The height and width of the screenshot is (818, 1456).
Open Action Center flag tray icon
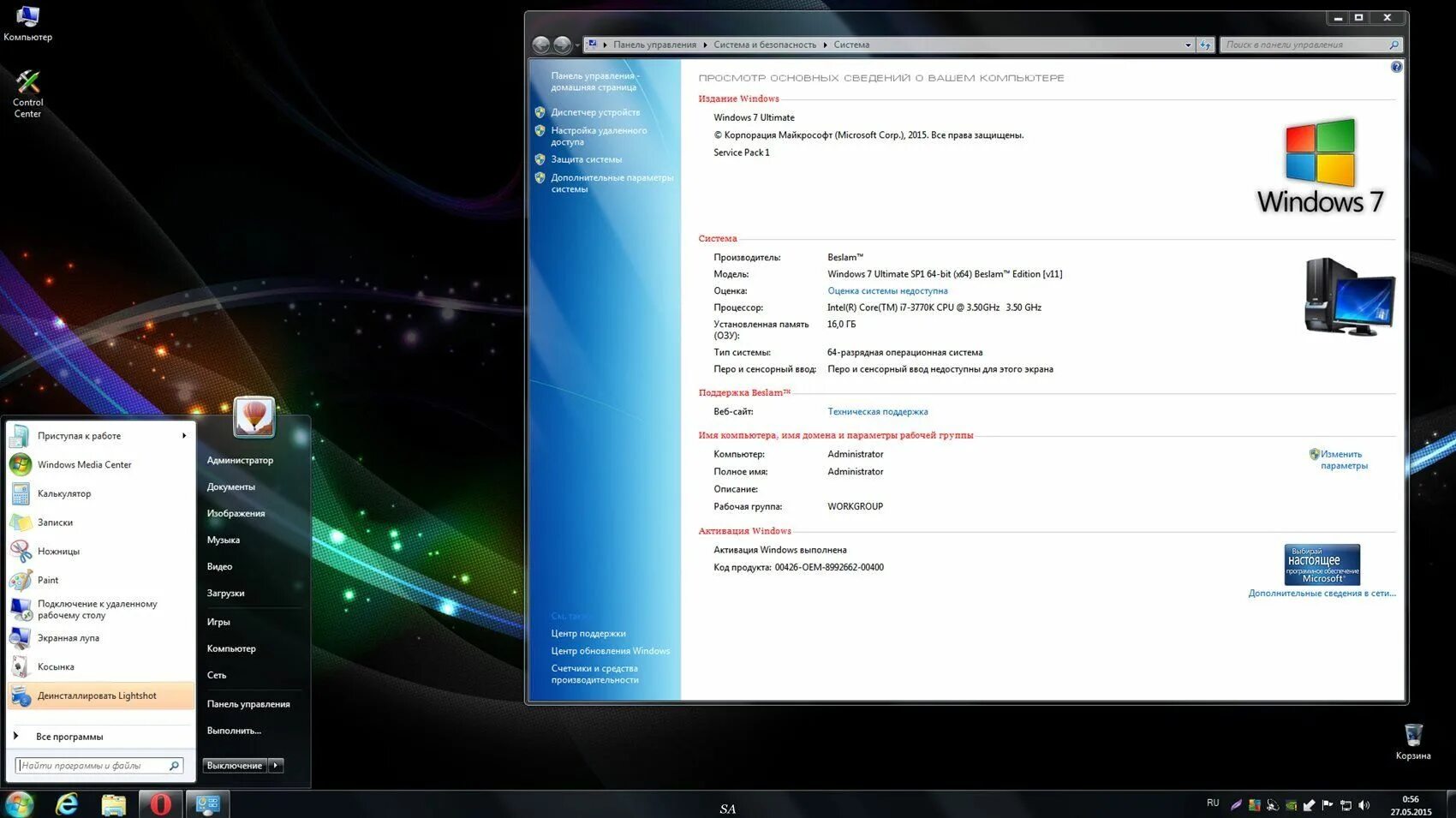(1328, 805)
